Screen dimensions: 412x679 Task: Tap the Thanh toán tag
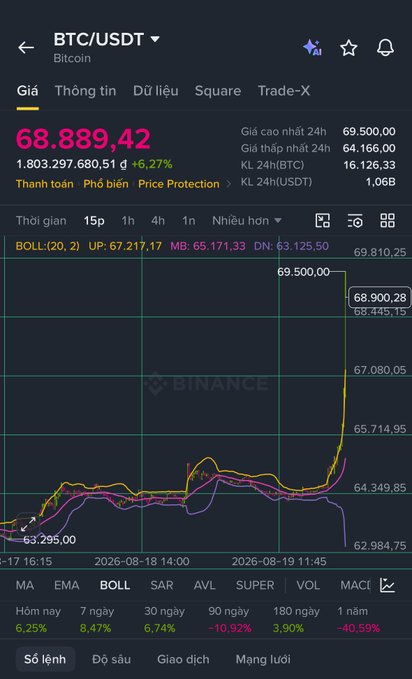45,184
